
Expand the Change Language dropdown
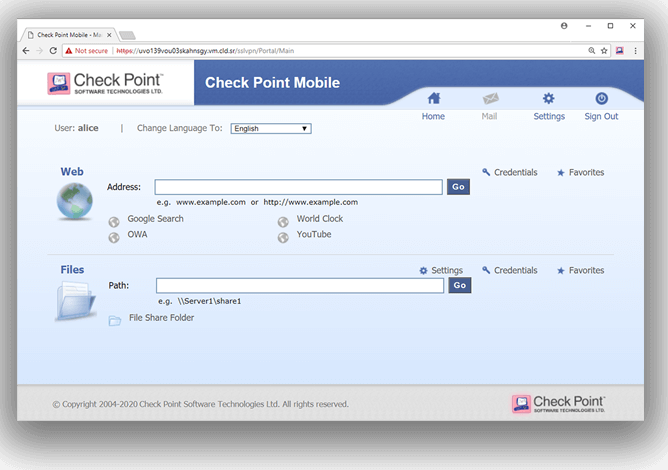click(271, 129)
